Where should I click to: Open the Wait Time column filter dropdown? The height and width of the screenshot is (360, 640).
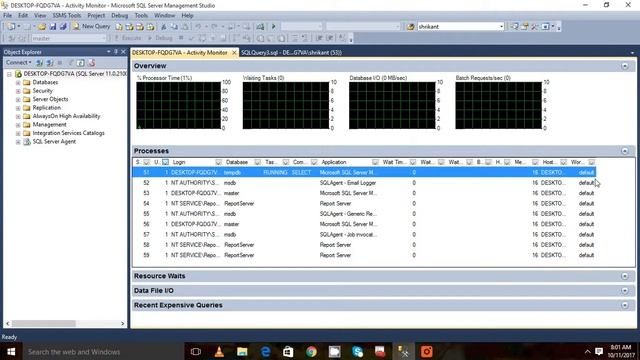413,162
